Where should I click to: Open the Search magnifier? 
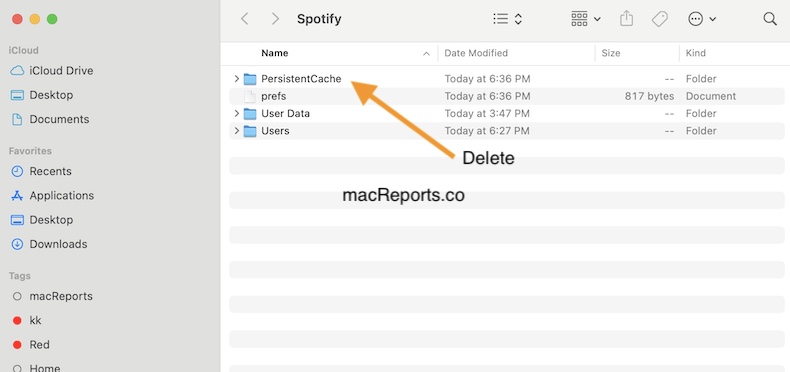pos(770,19)
